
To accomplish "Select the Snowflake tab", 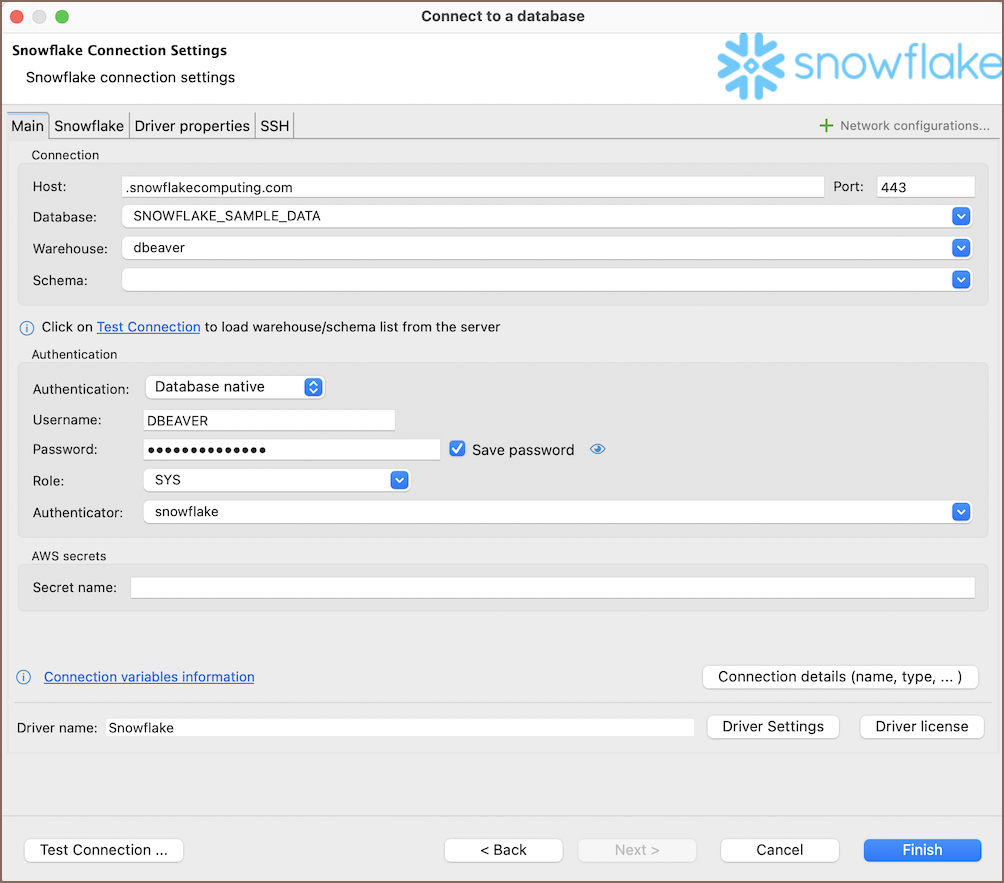I will 89,126.
